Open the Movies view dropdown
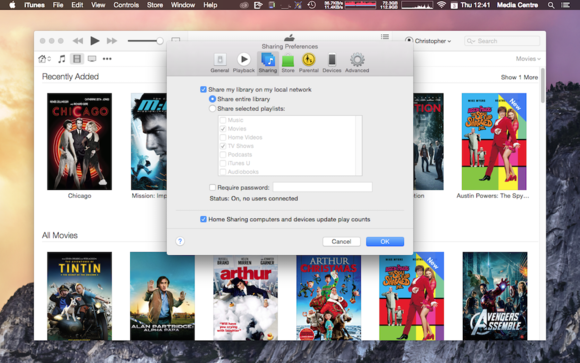 pyautogui.click(x=528, y=59)
